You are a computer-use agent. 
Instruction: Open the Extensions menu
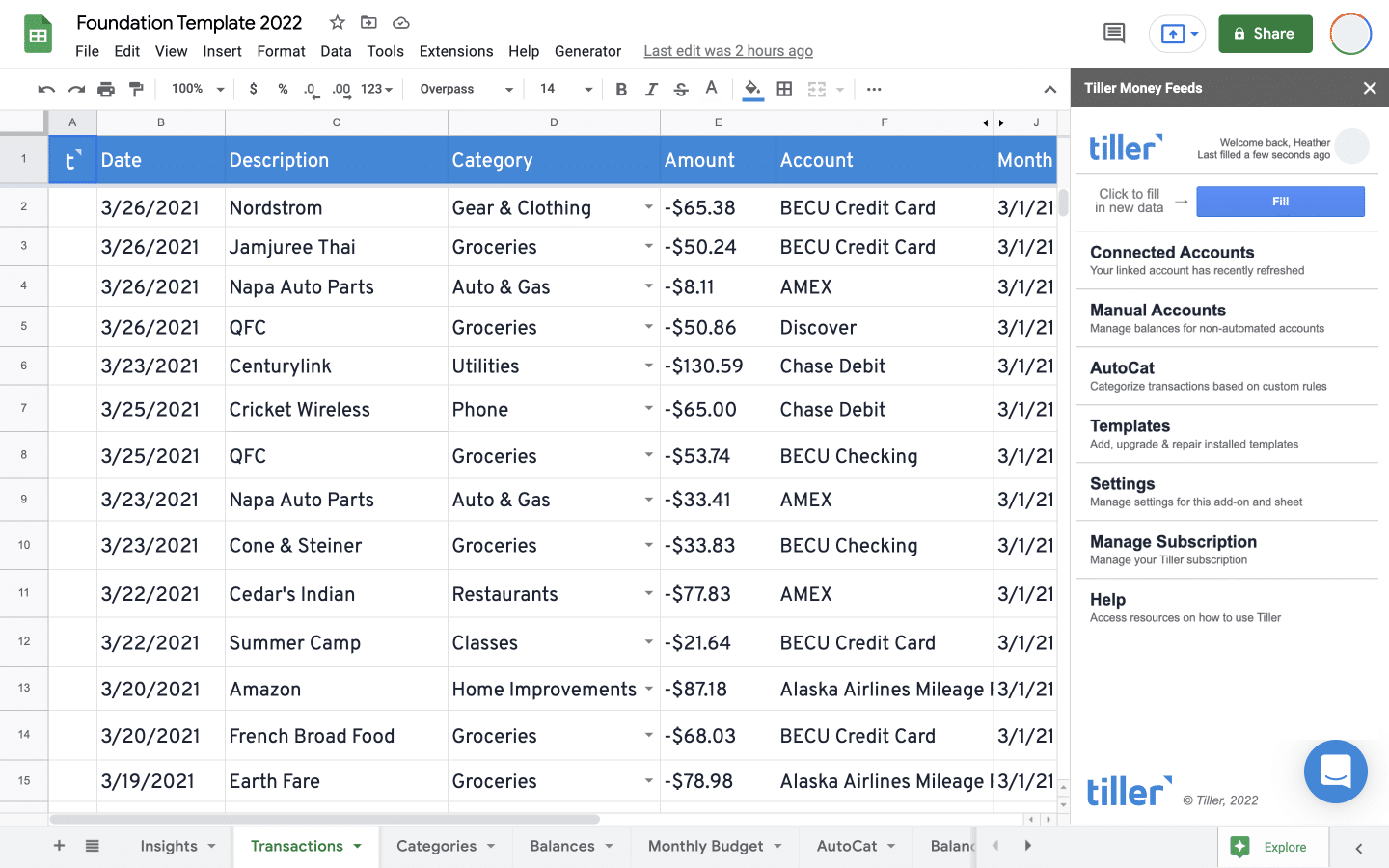456,51
